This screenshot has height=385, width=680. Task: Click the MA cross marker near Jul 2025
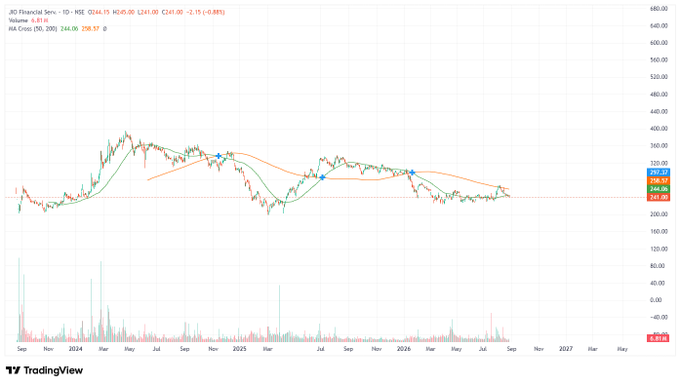coord(322,177)
